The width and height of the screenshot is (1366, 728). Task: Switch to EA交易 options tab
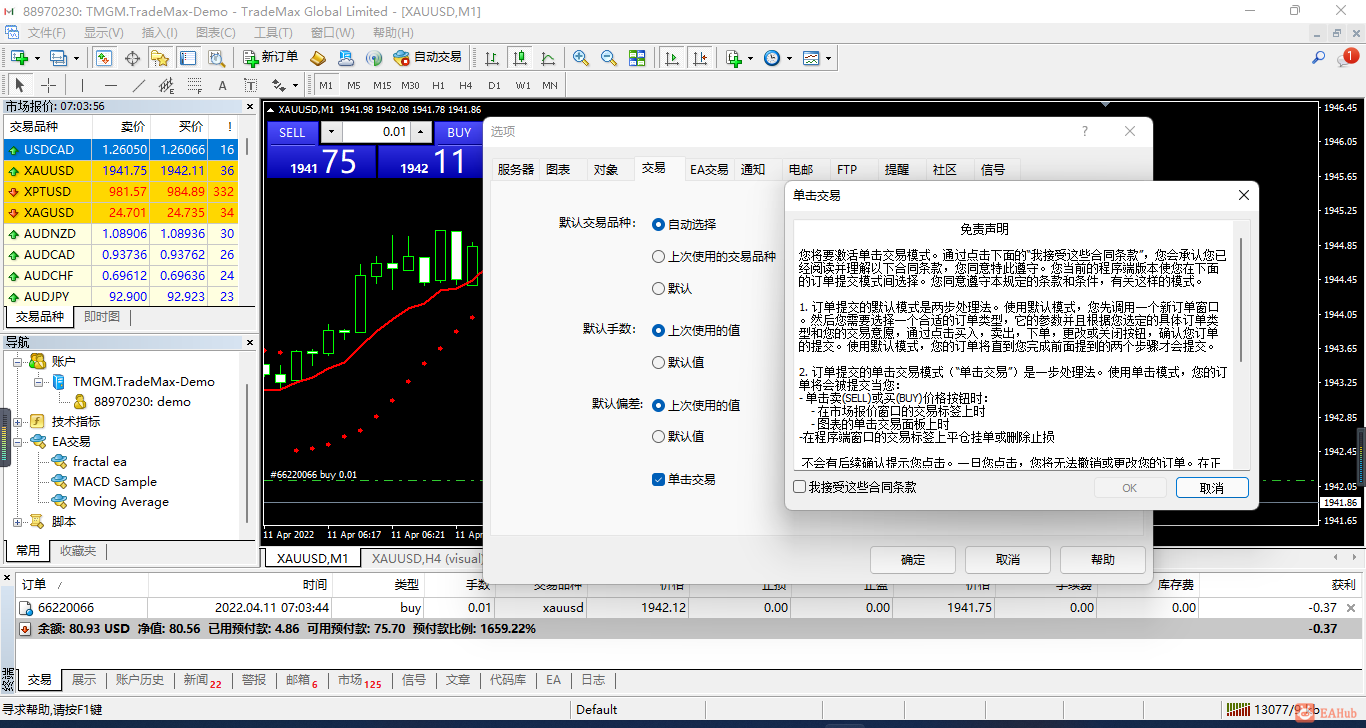tap(709, 170)
